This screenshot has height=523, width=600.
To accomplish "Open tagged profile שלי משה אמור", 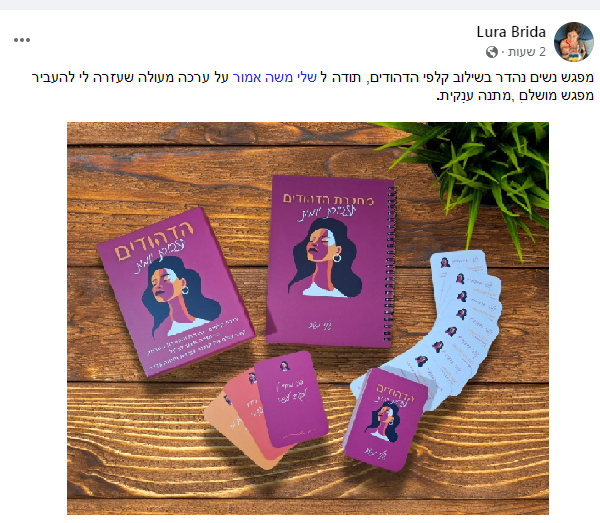I will pyautogui.click(x=274, y=77).
